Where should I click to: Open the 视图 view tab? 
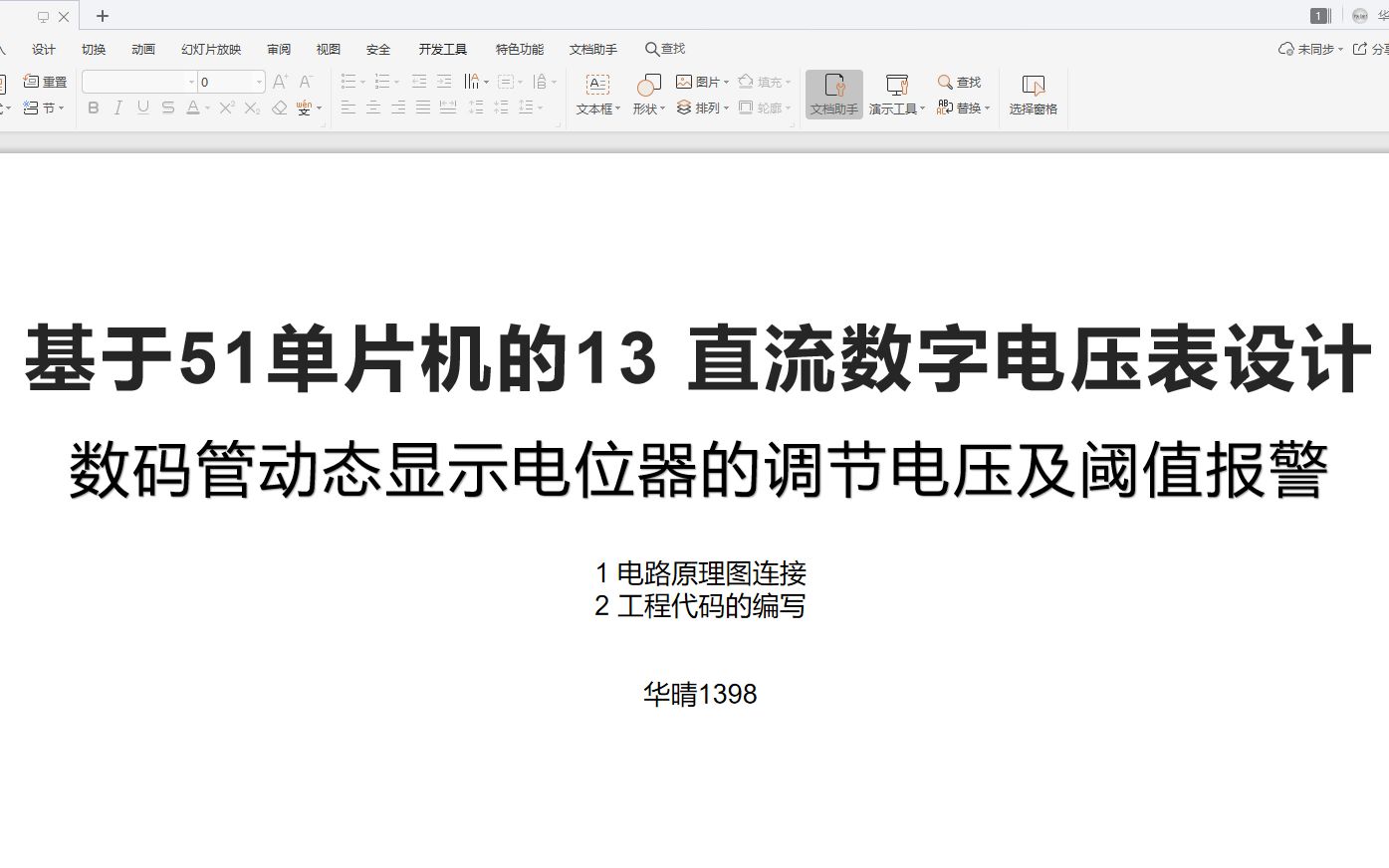pyautogui.click(x=329, y=49)
